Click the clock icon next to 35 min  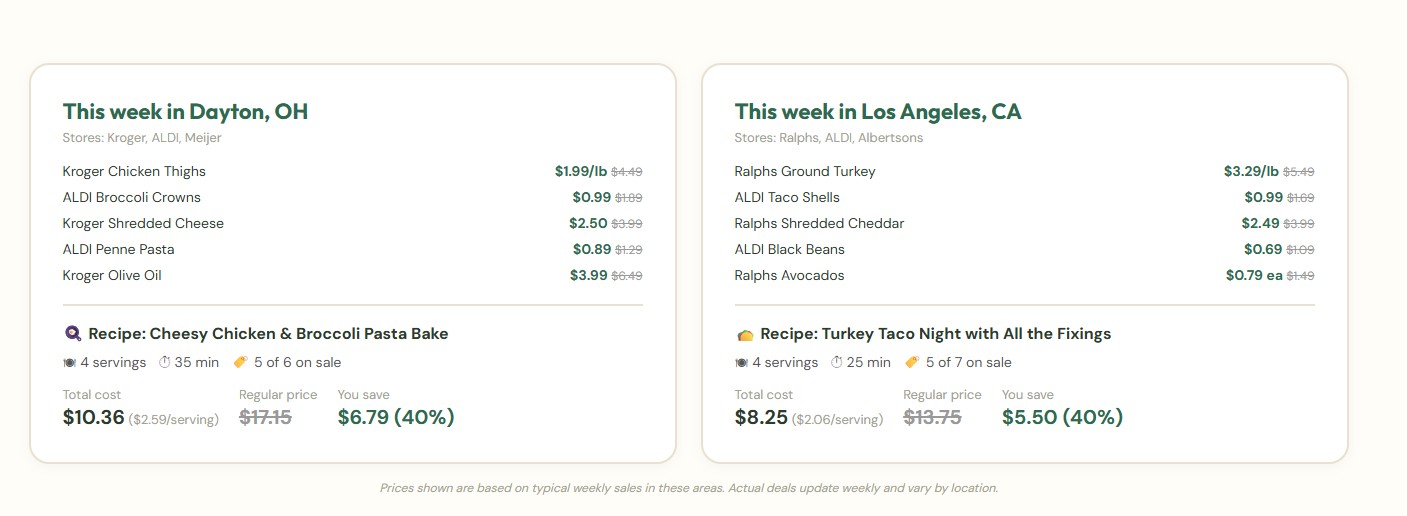pyautogui.click(x=164, y=363)
